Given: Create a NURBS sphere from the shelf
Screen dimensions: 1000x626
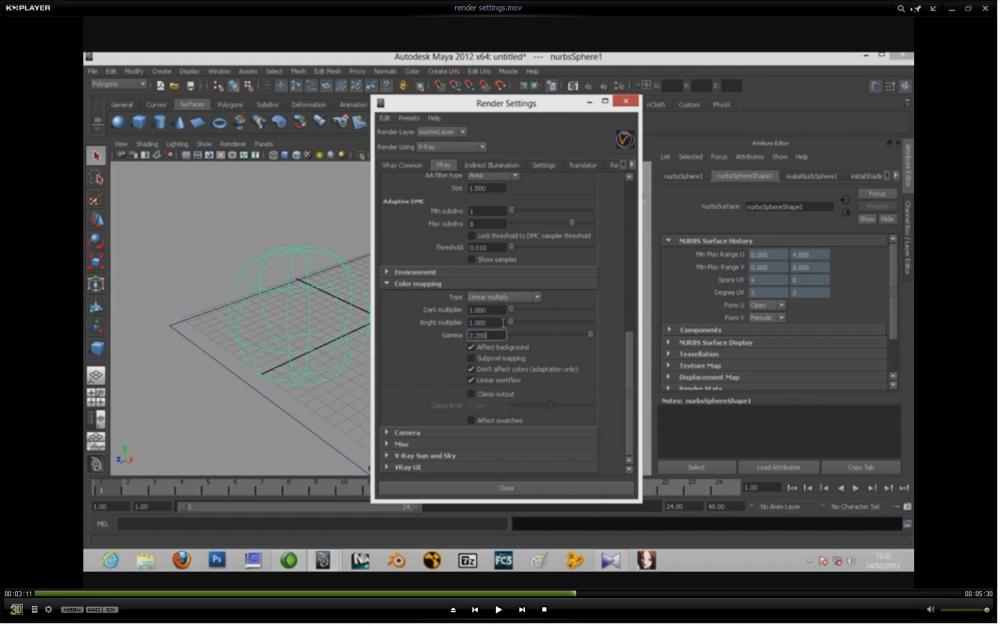Looking at the screenshot, I should pyautogui.click(x=118, y=122).
